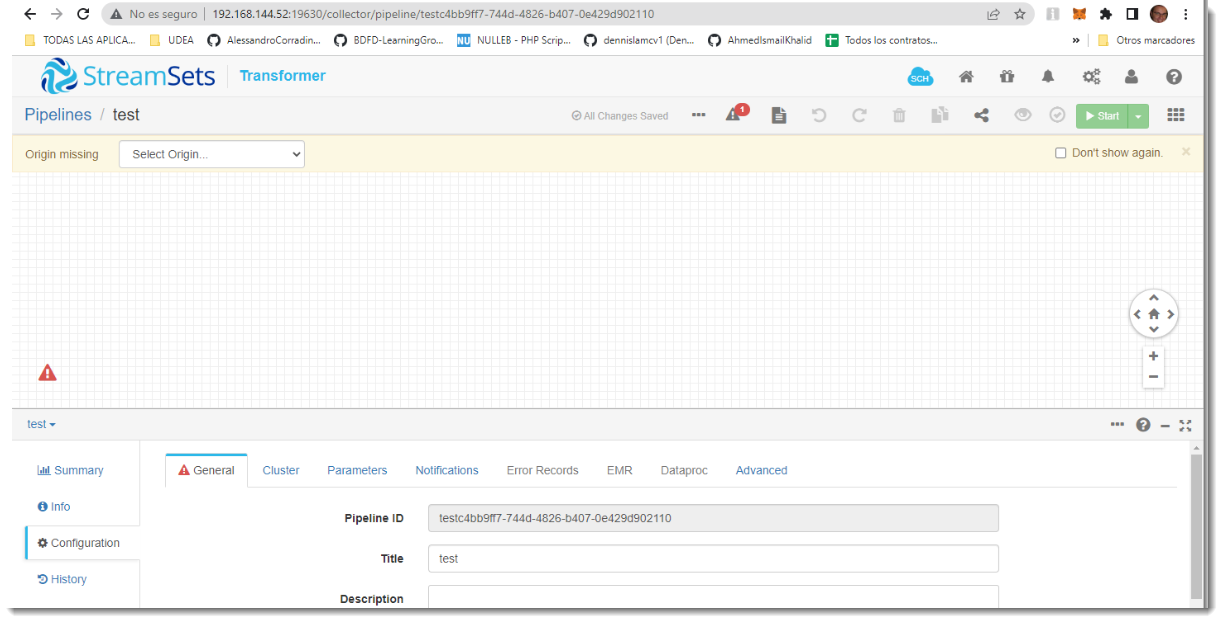Open the settings gears in the header
Screen dimensions: 1223x623
coord(1091,76)
